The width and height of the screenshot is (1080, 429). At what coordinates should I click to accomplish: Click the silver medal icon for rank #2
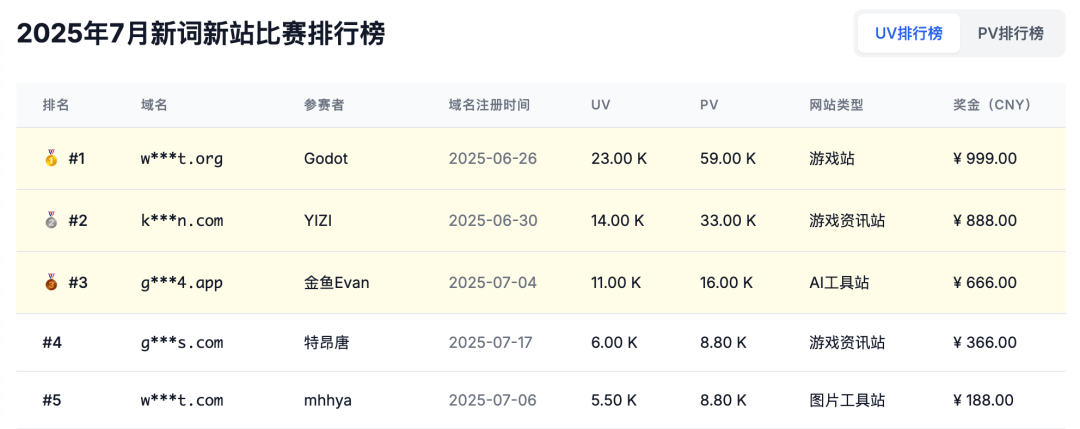[51, 220]
